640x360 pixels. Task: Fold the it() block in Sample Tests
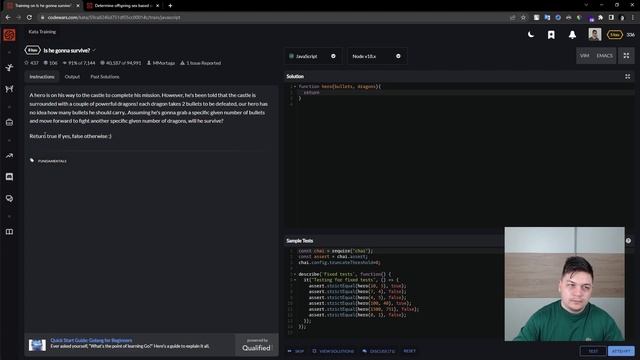coord(295,280)
